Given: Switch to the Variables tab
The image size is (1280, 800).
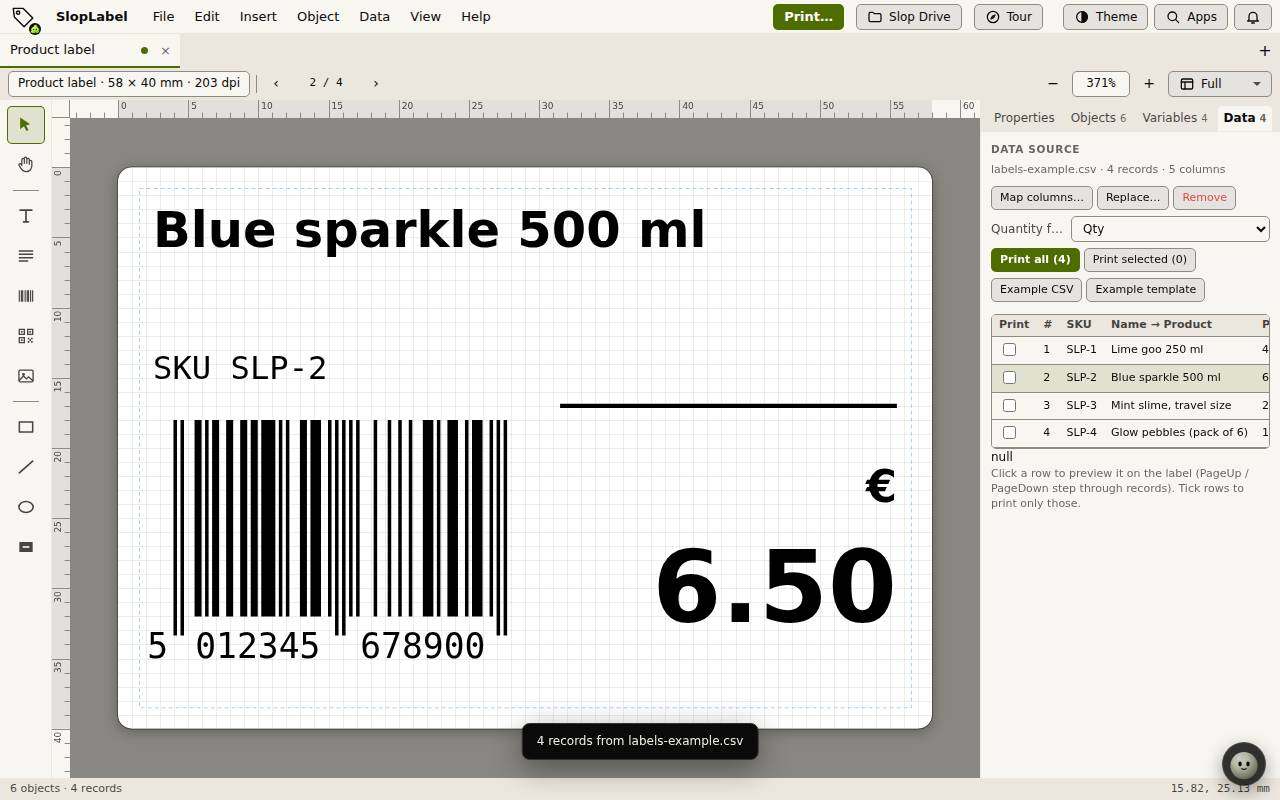Looking at the screenshot, I should [1175, 118].
